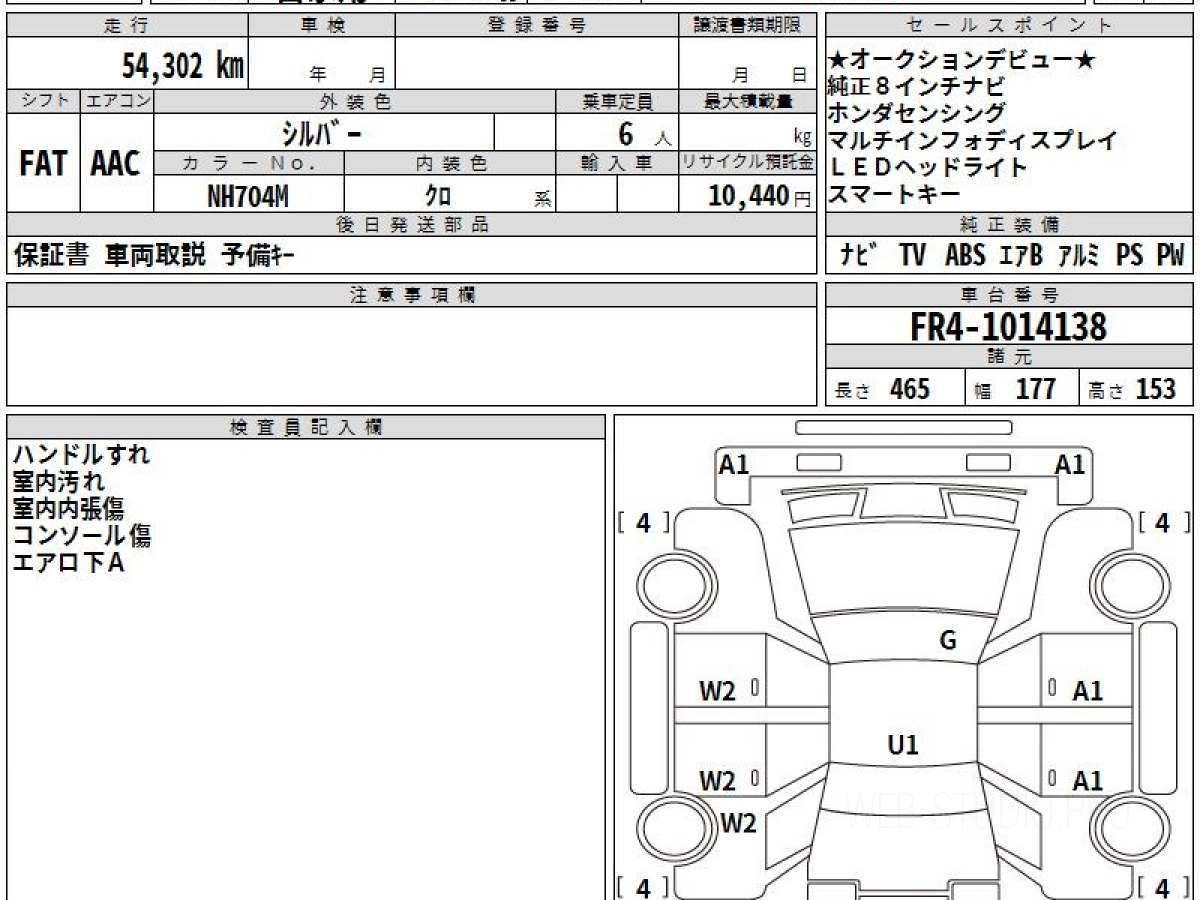Viewport: 1200px width, 900px height.
Task: Click the ハンドルすれ inspector note
Action: click(x=81, y=454)
